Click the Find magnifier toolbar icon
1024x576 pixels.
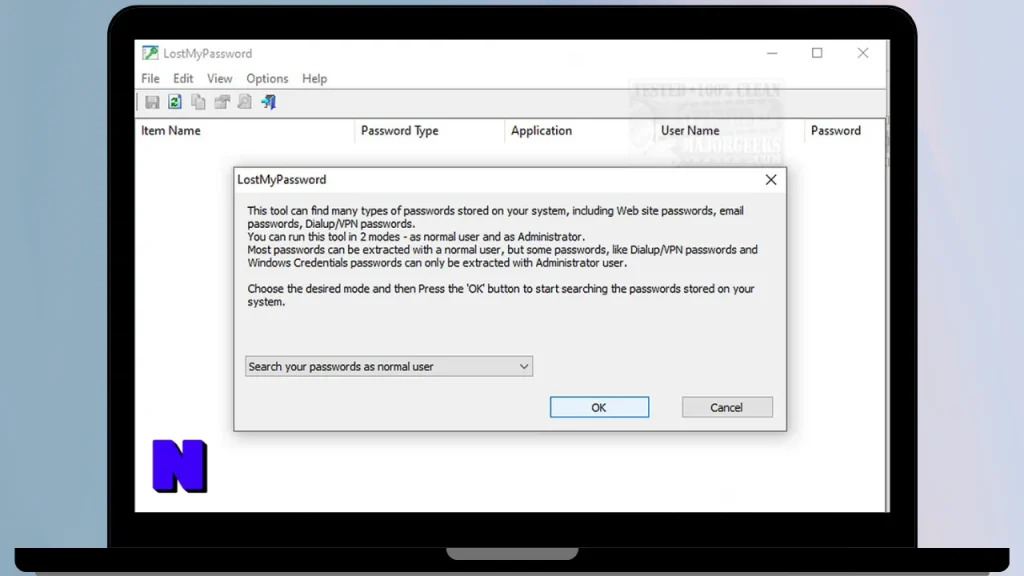pyautogui.click(x=245, y=102)
